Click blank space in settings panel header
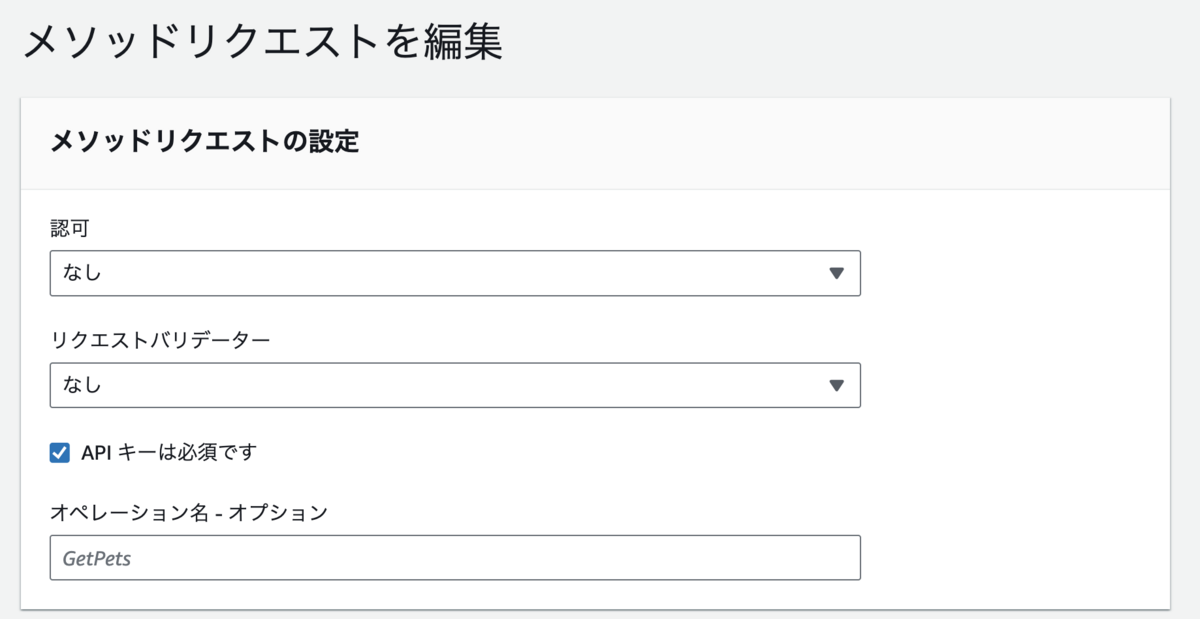The height and width of the screenshot is (619, 1200). [x=760, y=142]
